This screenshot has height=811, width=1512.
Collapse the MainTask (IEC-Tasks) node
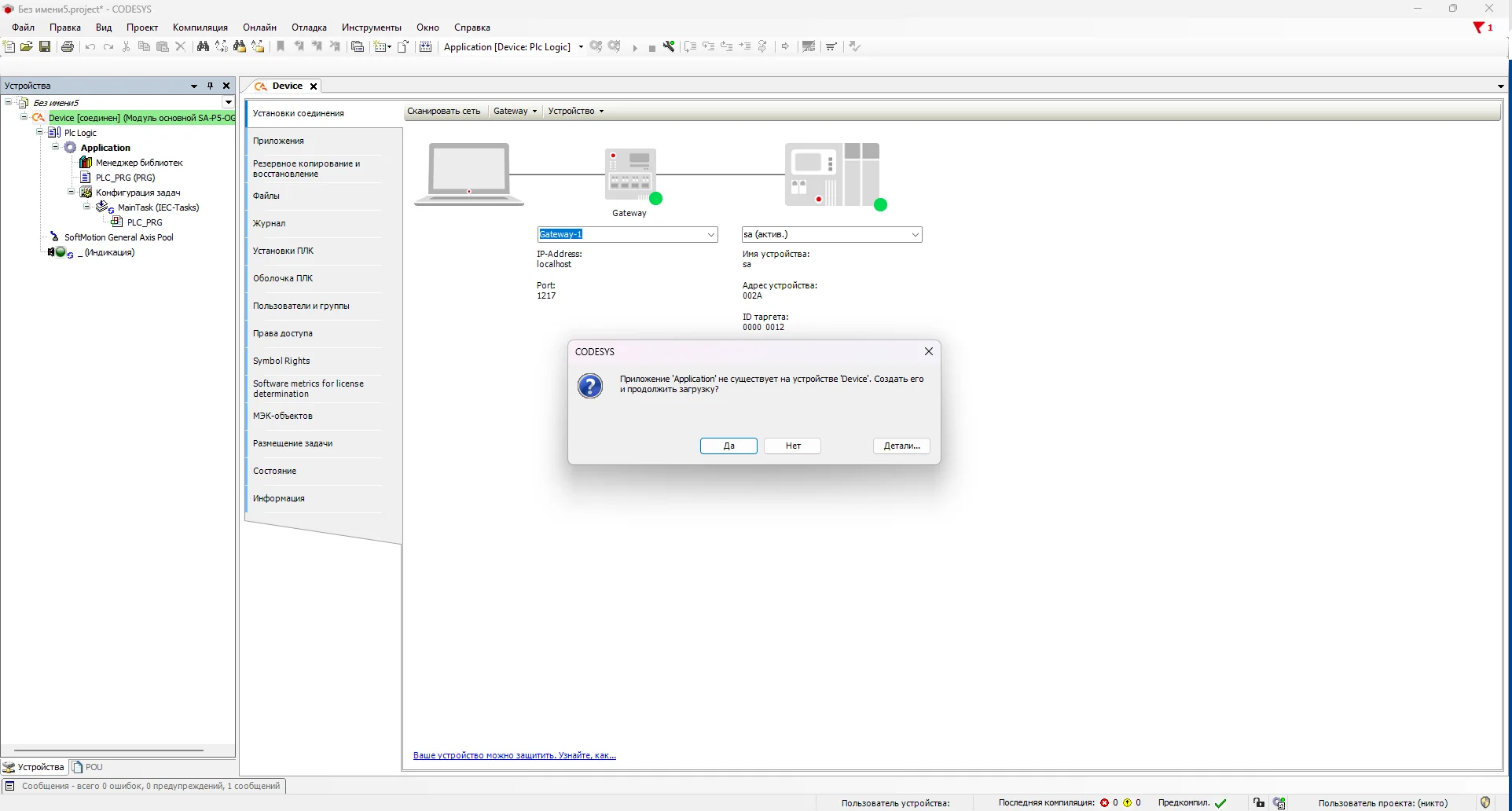86,207
